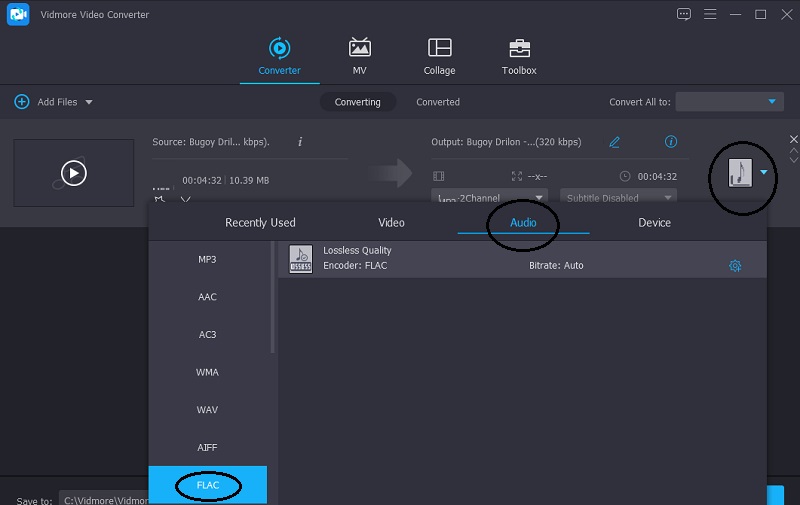Switch to the MV module

(x=360, y=48)
